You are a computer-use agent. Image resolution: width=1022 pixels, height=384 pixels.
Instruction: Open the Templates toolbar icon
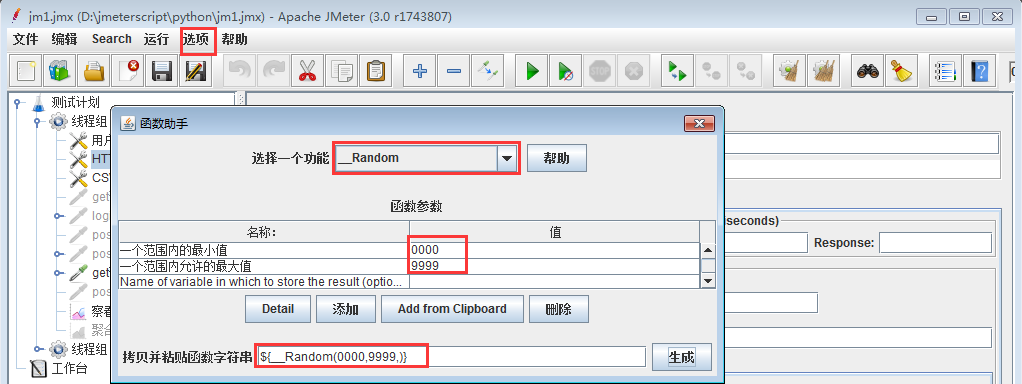point(59,70)
